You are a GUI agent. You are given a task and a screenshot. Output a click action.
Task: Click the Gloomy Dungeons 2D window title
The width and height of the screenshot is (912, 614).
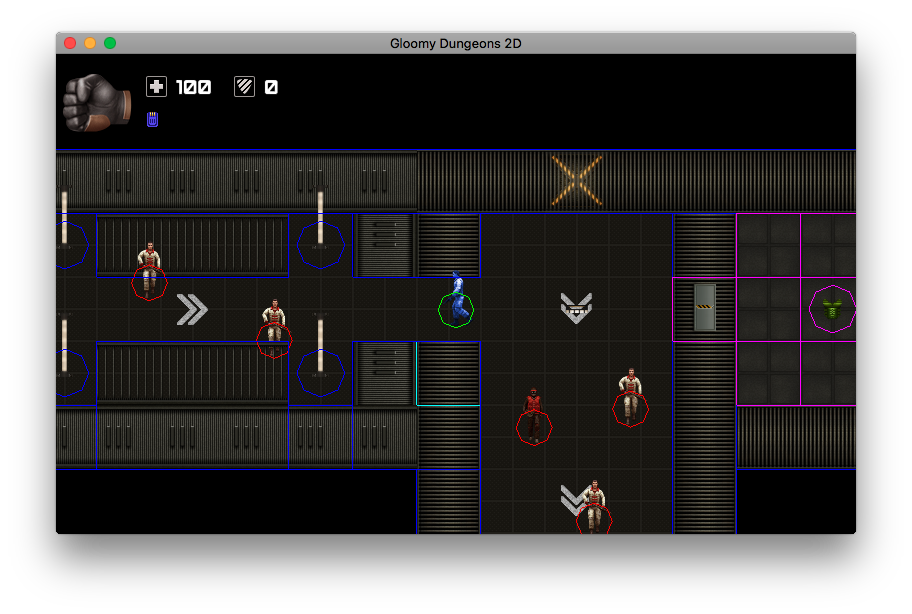coord(455,44)
